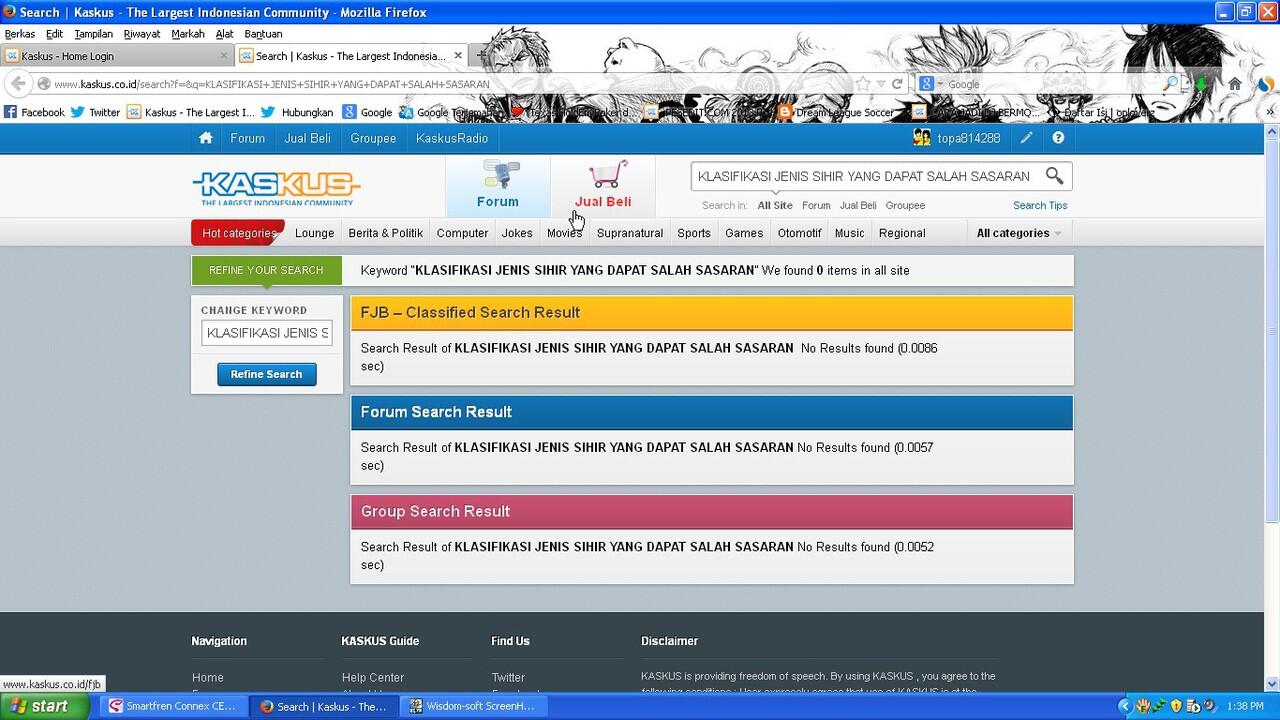Open the search engine dropdown arrow

tap(939, 84)
